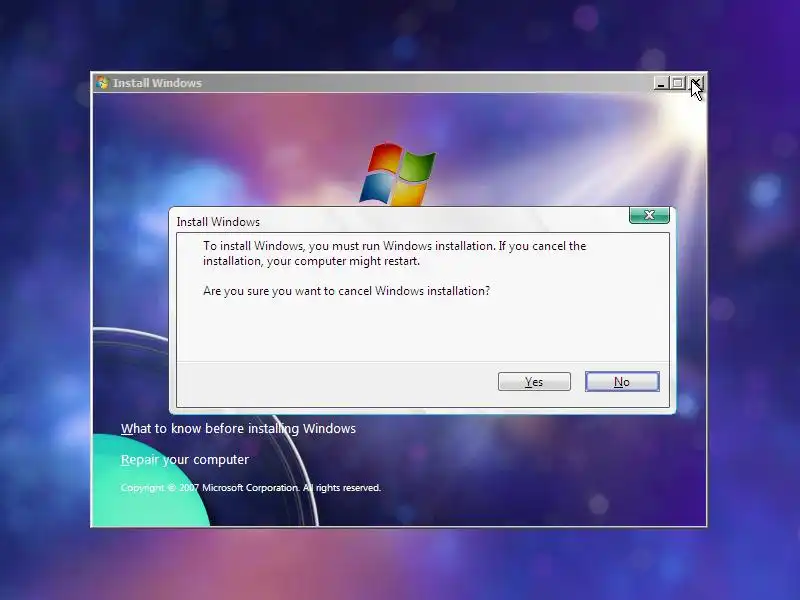
Task: Minimize the Install Windows window
Action: click(661, 83)
